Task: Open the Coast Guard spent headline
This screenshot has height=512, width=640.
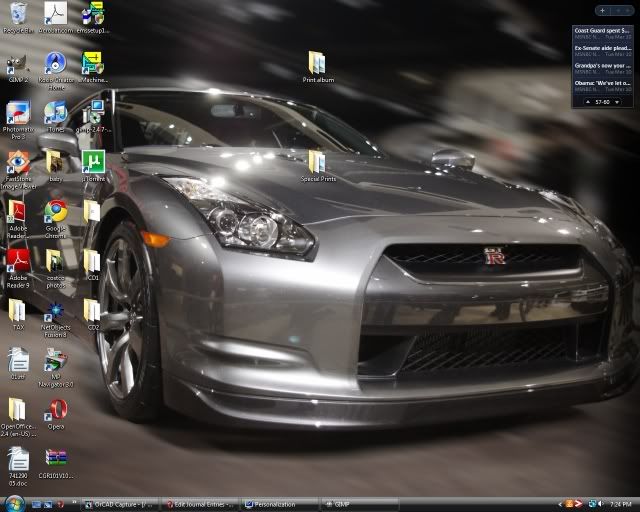Action: click(602, 33)
